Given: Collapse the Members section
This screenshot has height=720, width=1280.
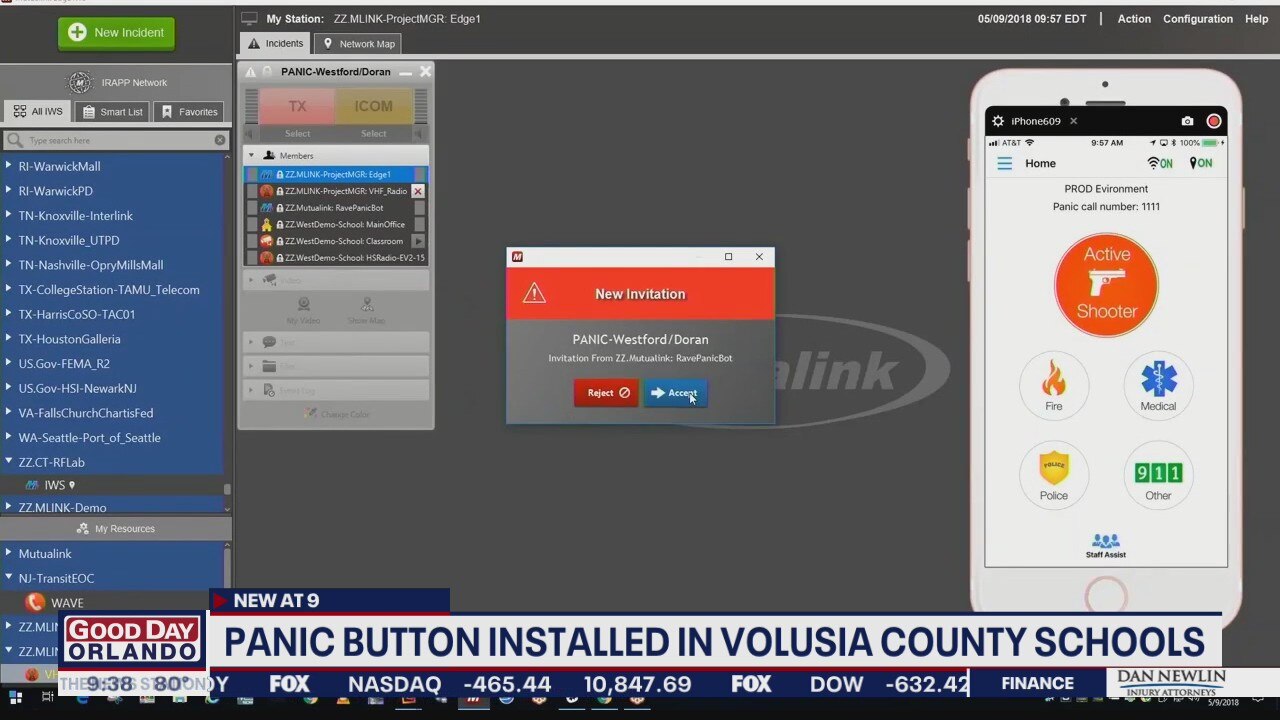Looking at the screenshot, I should (x=251, y=156).
